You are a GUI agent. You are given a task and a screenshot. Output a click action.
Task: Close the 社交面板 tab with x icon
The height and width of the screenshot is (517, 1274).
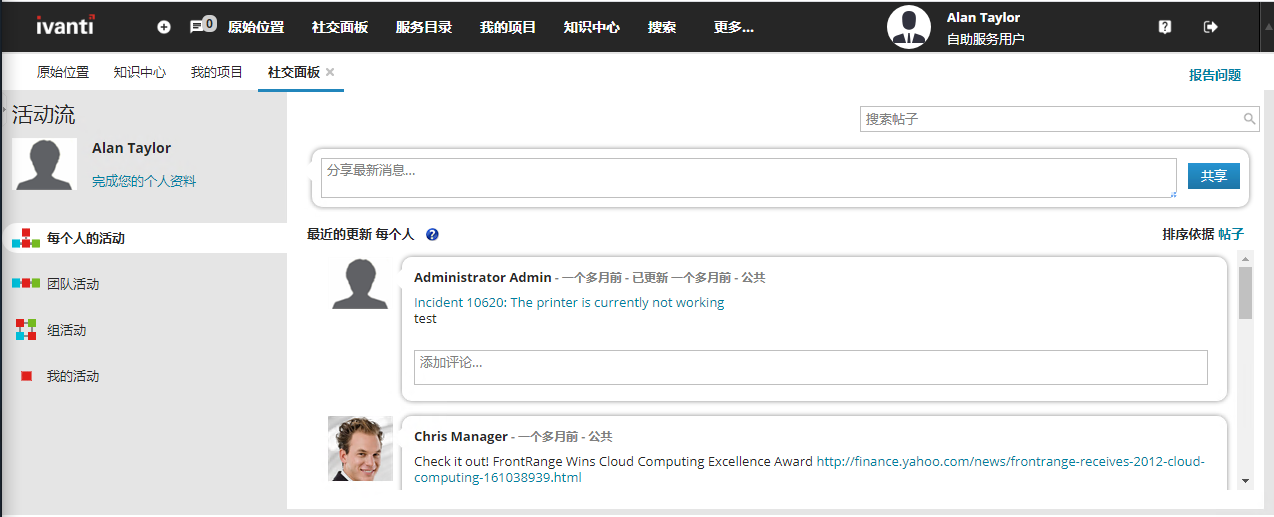click(x=330, y=72)
